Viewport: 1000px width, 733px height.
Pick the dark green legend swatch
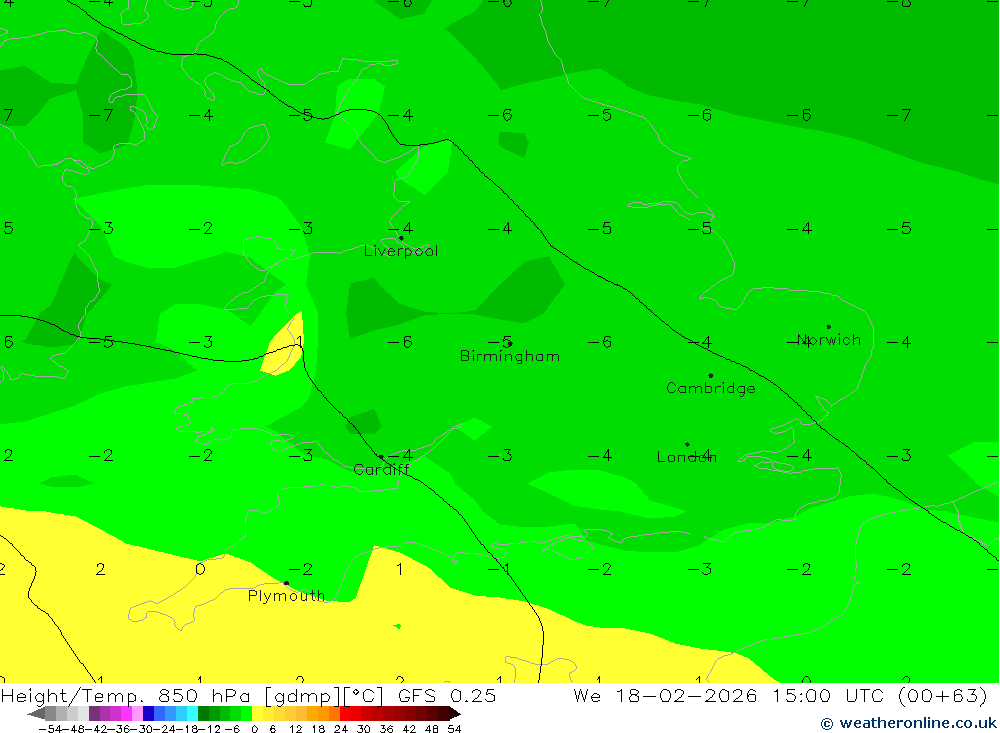pyautogui.click(x=203, y=713)
